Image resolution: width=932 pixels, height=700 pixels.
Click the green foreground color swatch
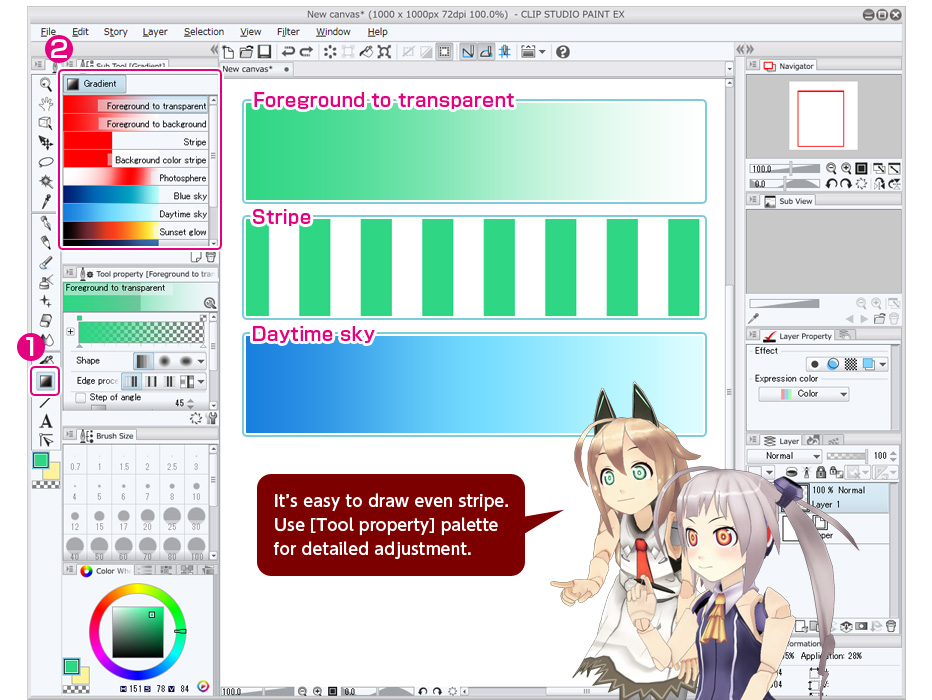pyautogui.click(x=41, y=460)
